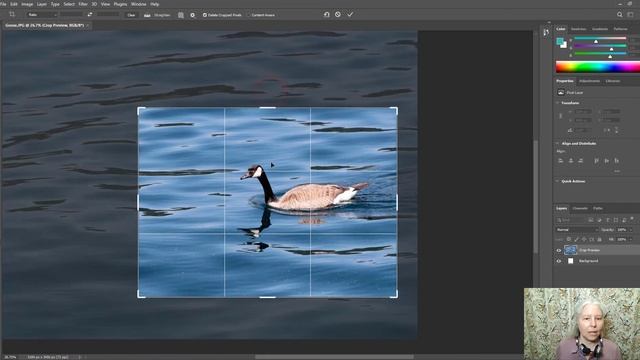This screenshot has width=640, height=360.
Task: Click the align left edges icon
Action: [561, 161]
